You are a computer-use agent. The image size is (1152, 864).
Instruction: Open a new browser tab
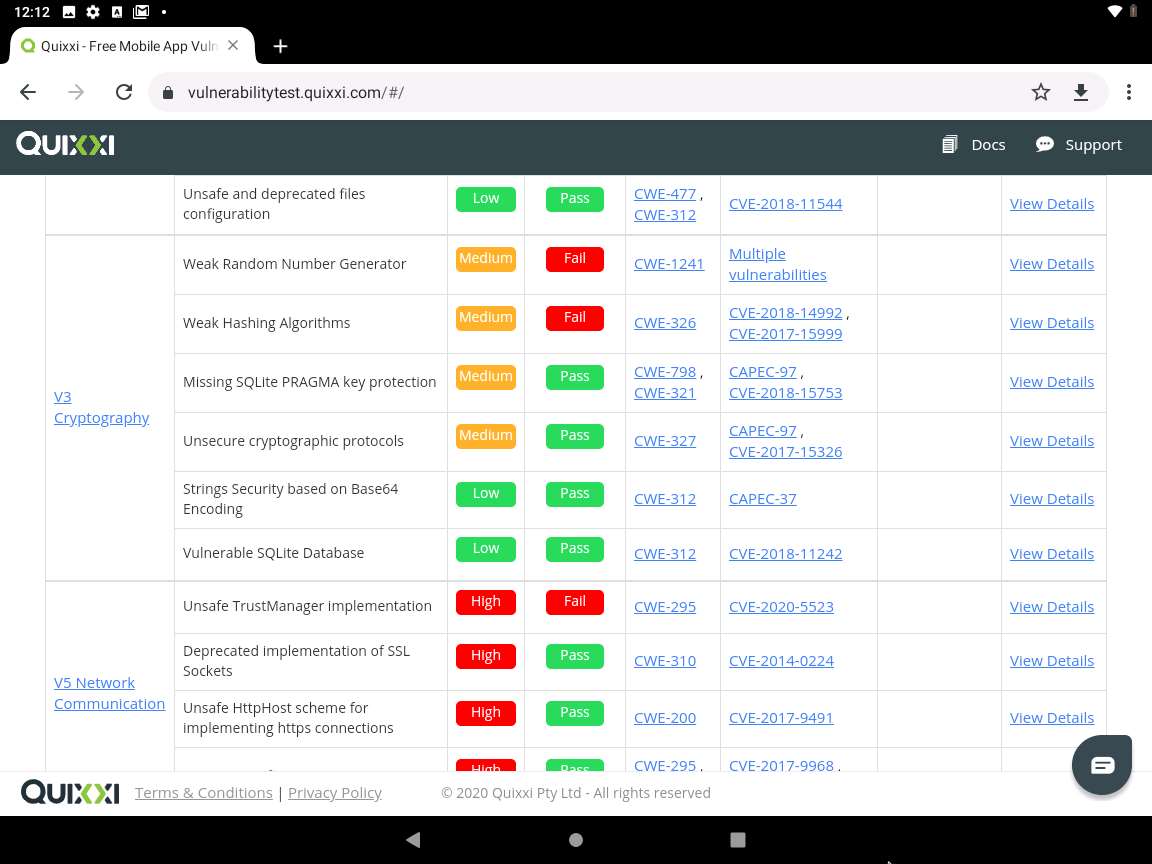click(x=280, y=46)
